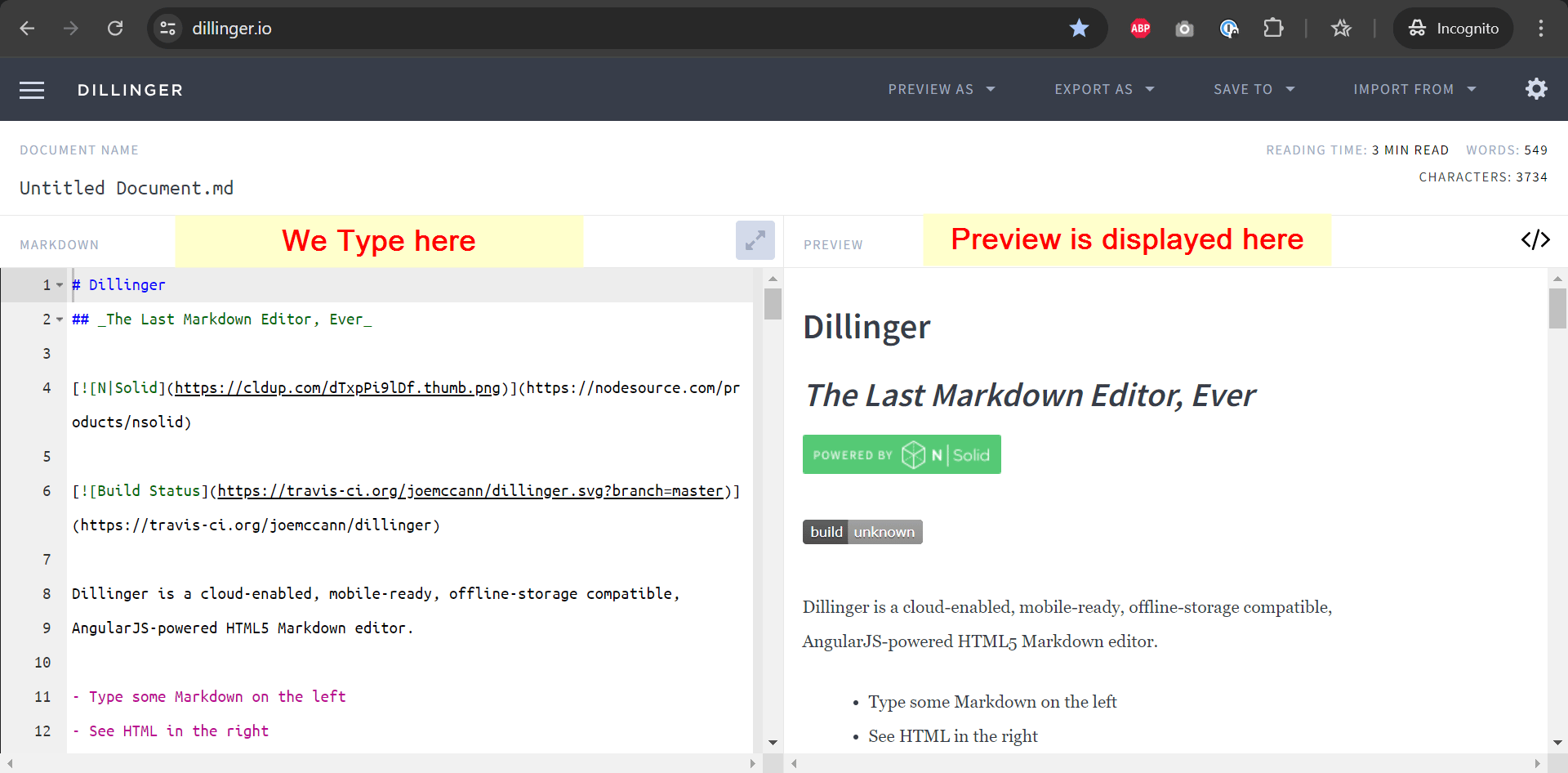
Task: Click the bookmark star in address bar
Action: tap(1079, 29)
